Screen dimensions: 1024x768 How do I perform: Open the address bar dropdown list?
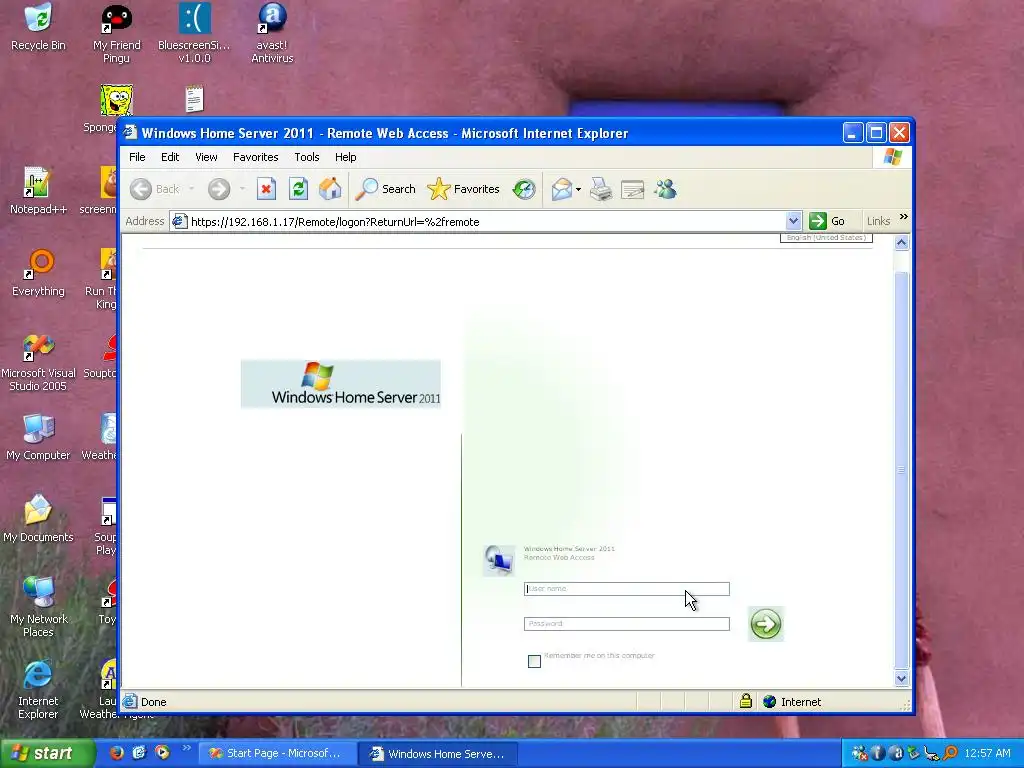[793, 221]
